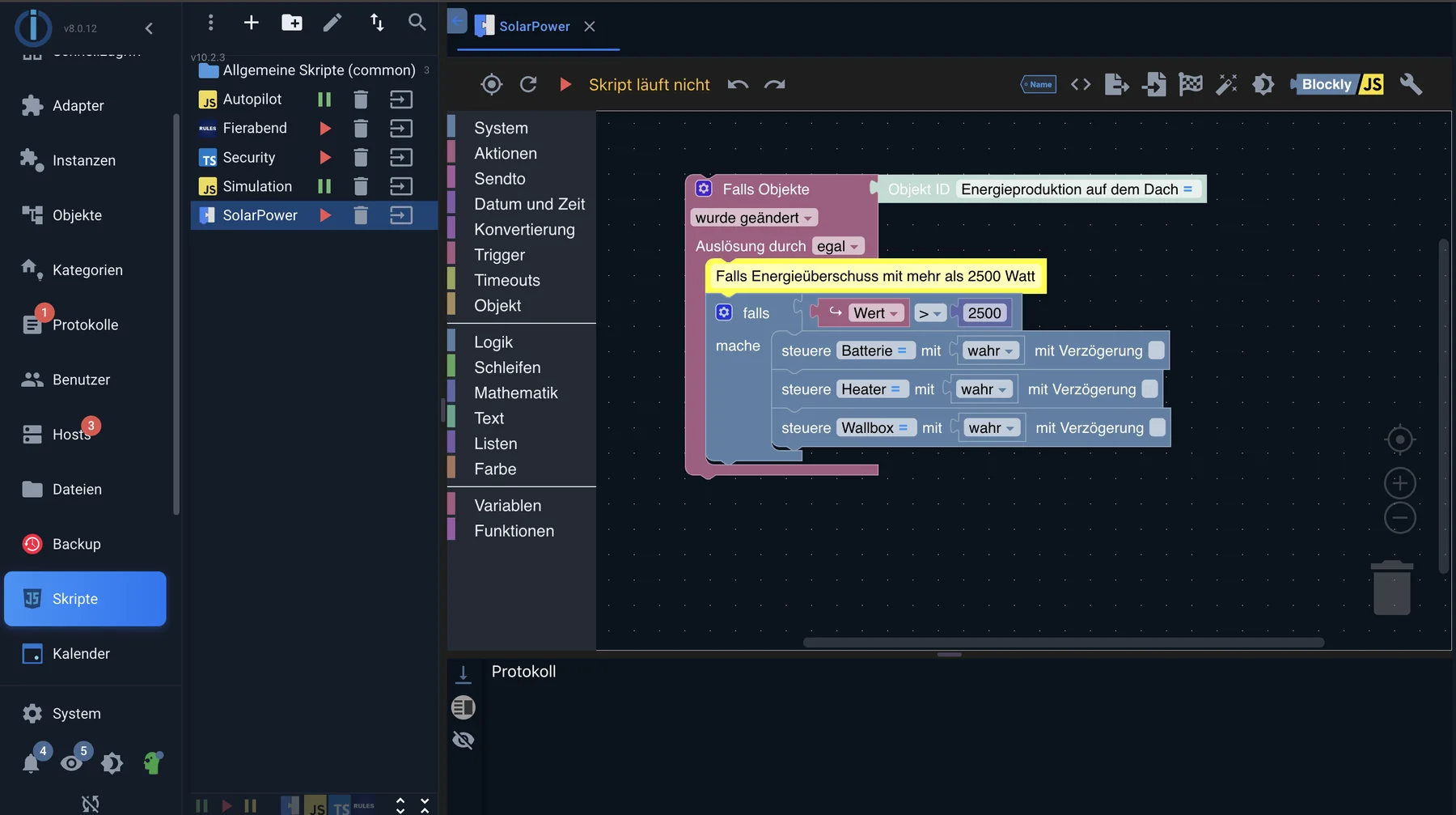The width and height of the screenshot is (1456, 815).
Task: Toggle log visibility crossed-eye icon
Action: (463, 740)
